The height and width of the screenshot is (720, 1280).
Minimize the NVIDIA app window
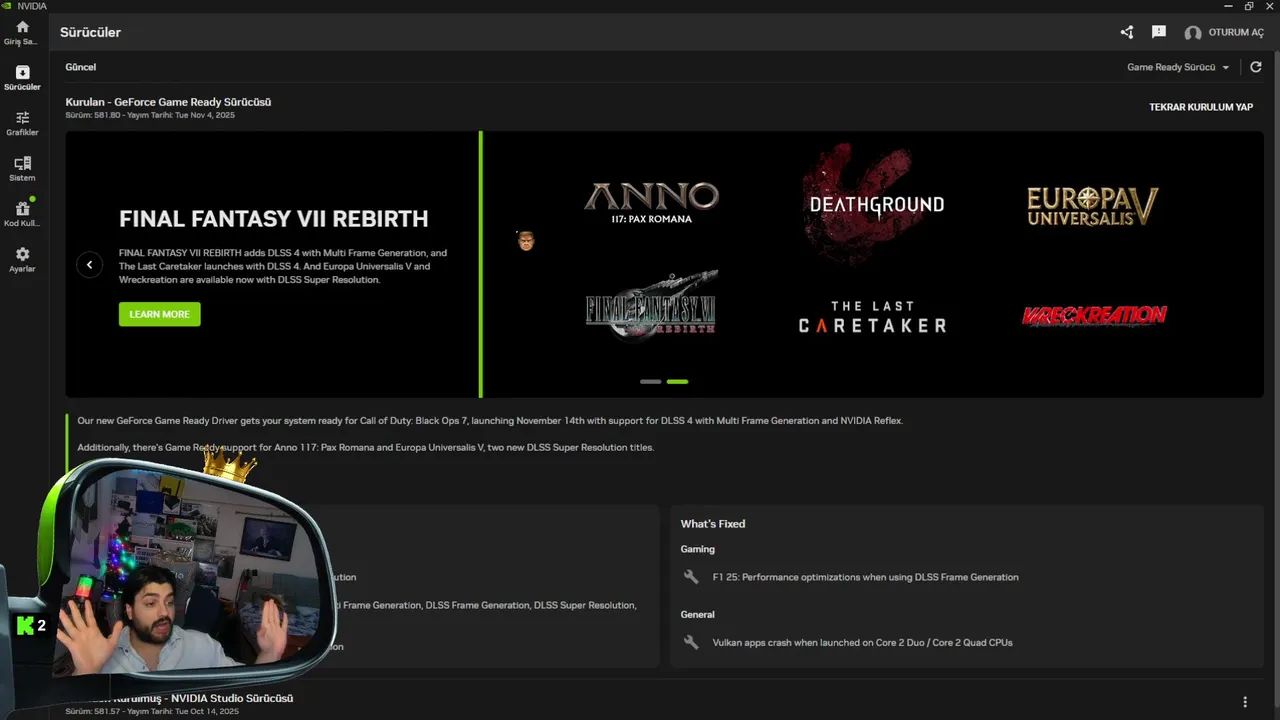(x=1228, y=6)
